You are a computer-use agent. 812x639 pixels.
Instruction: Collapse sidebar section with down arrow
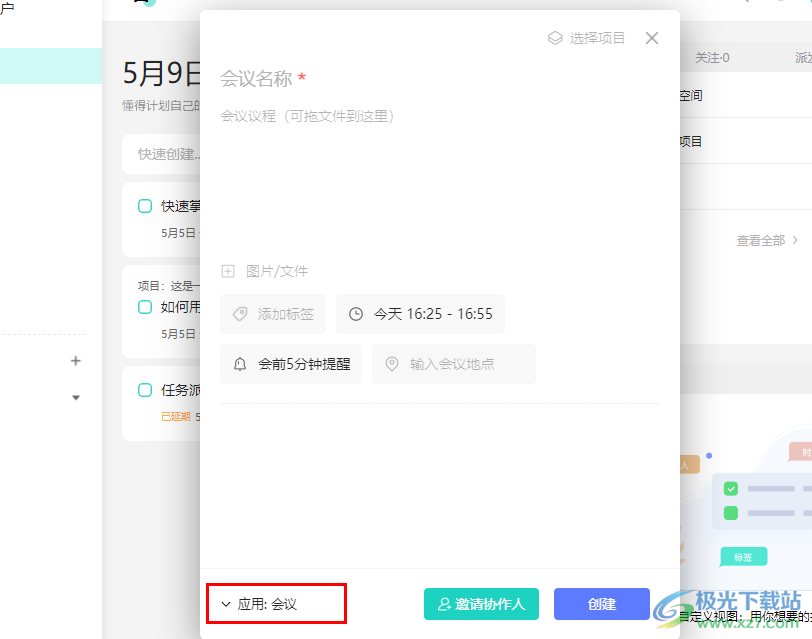click(x=75, y=397)
